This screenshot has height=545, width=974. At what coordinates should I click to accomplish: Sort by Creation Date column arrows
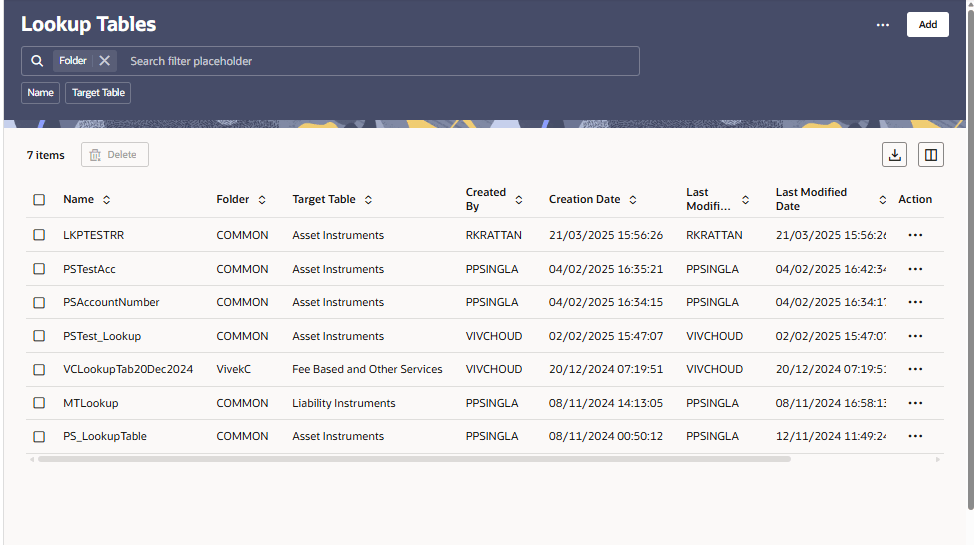pyautogui.click(x=632, y=199)
